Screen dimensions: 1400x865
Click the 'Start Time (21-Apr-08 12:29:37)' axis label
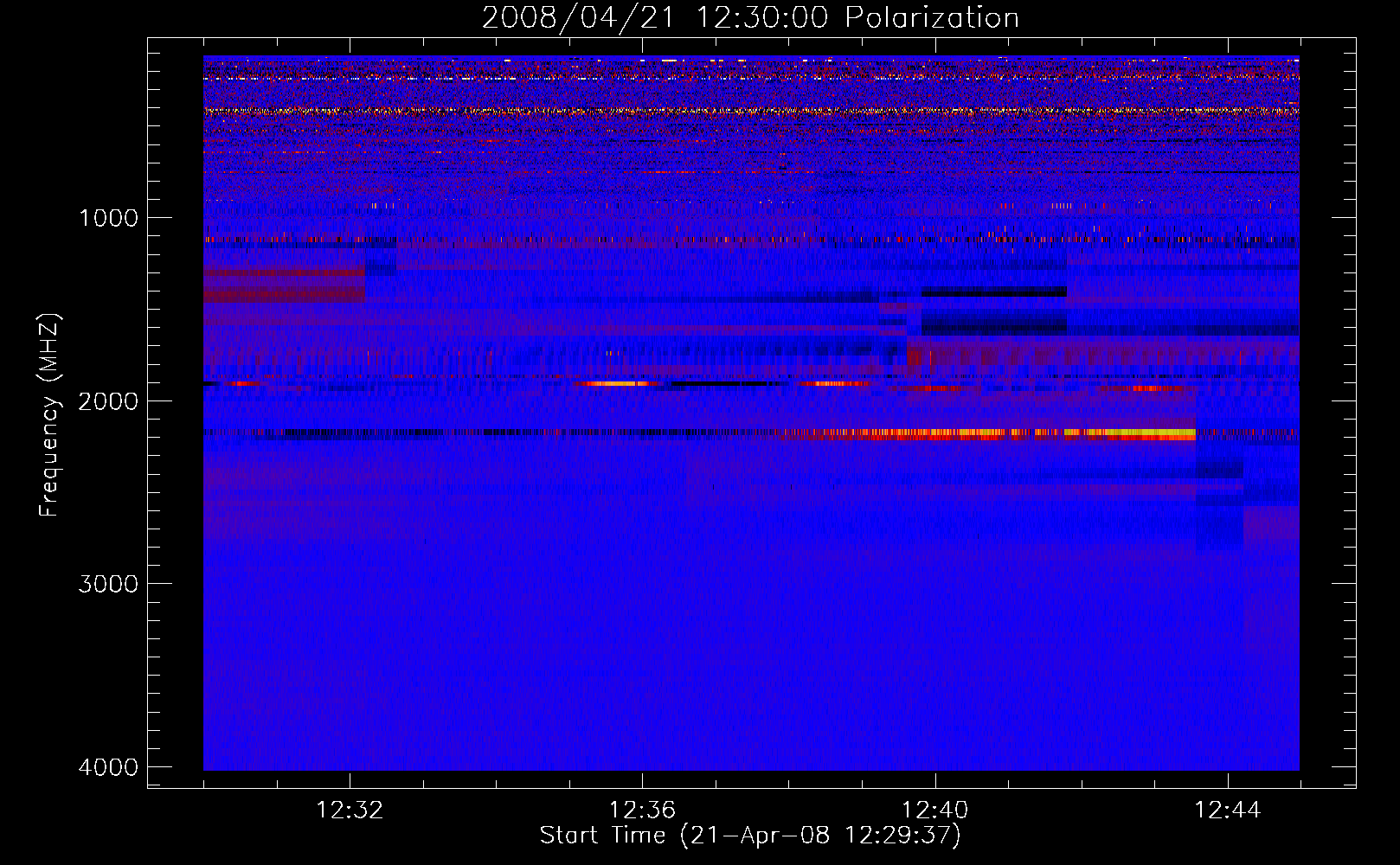[x=750, y=836]
